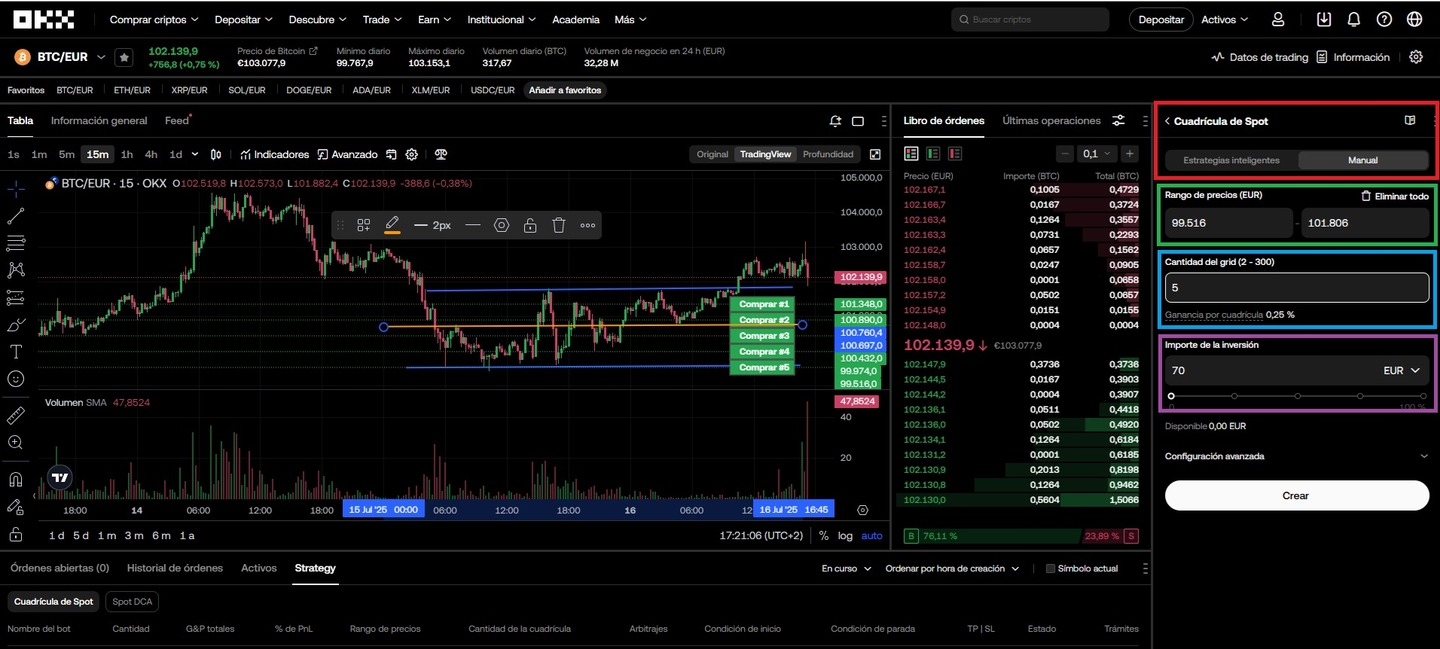Click the investment percentage slider handle
1440x649 pixels.
(1171, 396)
